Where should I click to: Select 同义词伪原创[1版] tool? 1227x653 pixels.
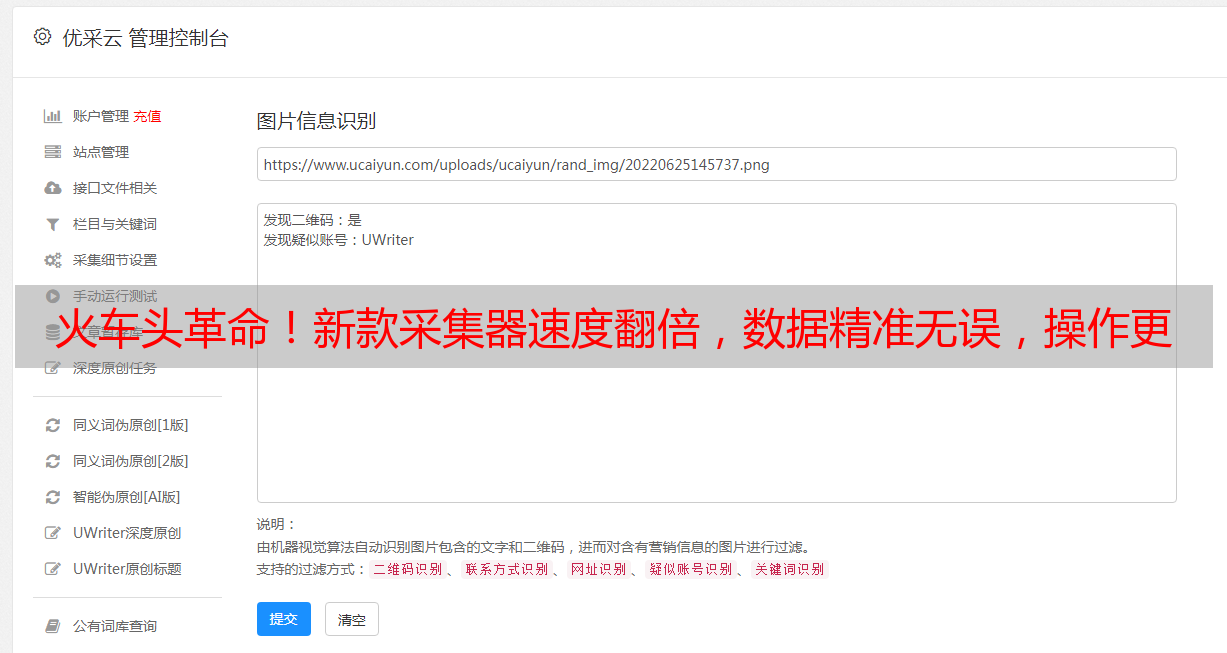(x=131, y=425)
